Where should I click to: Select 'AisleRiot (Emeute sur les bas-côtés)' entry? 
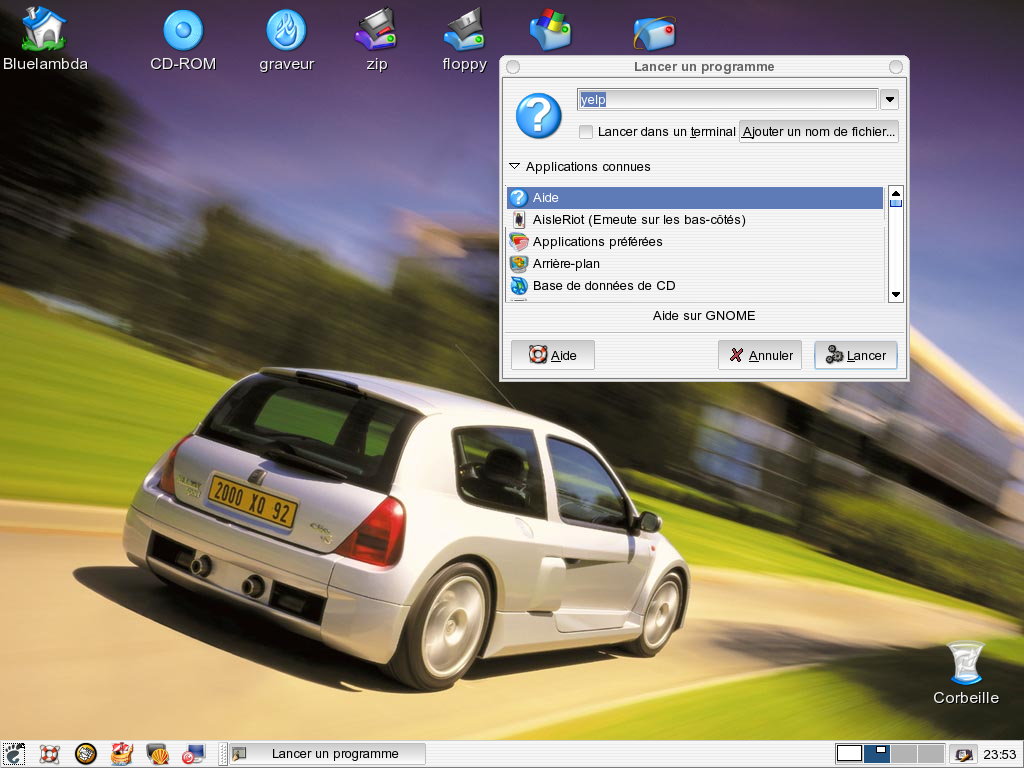(695, 219)
